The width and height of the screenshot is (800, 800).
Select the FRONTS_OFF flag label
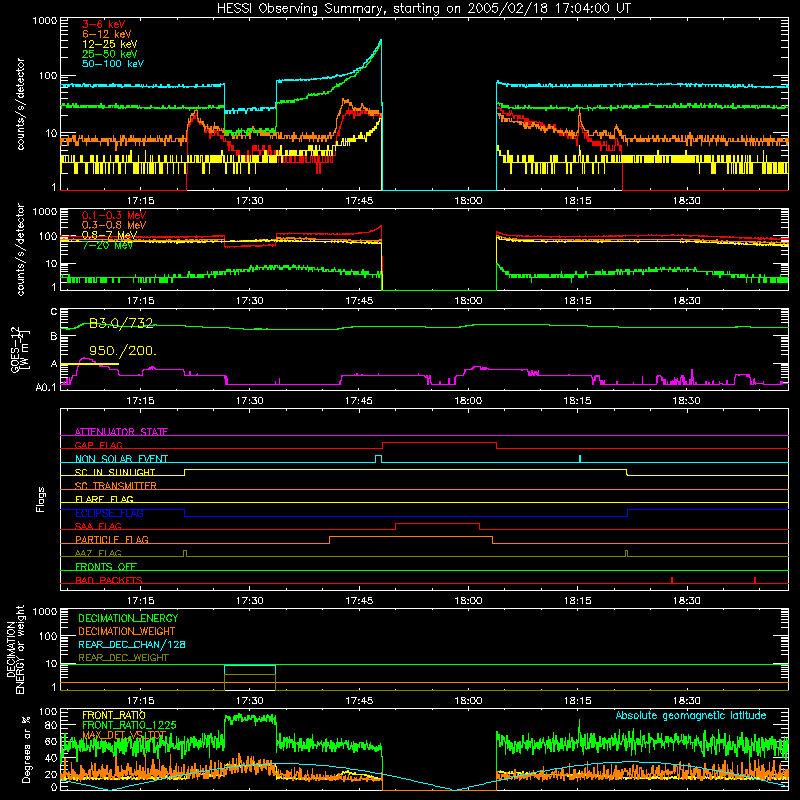(x=106, y=566)
